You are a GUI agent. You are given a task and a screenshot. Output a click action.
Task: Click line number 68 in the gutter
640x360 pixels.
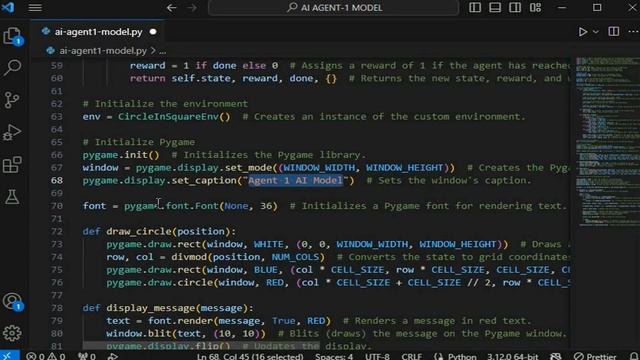pyautogui.click(x=57, y=180)
